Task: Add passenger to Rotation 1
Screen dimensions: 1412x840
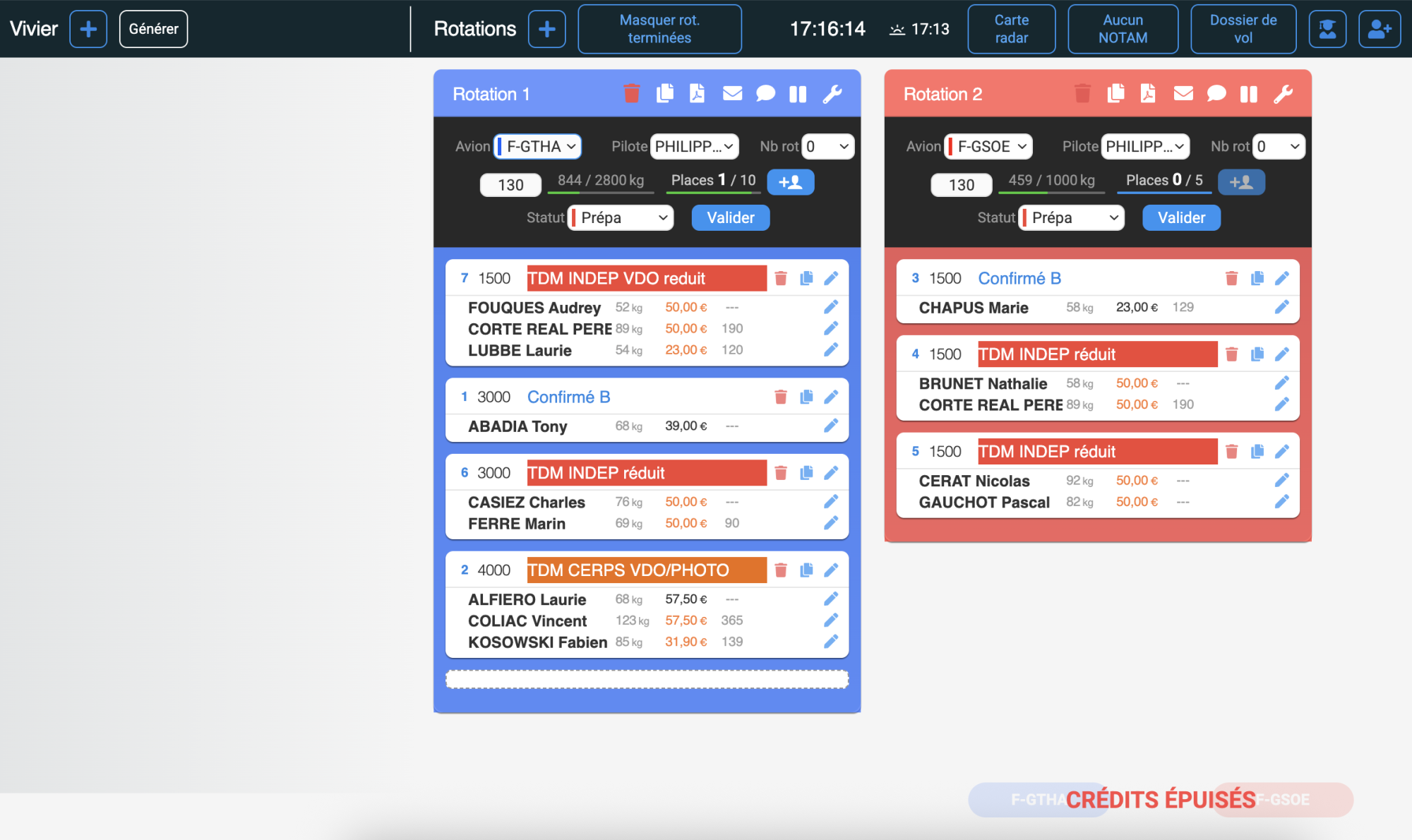Action: 790,182
